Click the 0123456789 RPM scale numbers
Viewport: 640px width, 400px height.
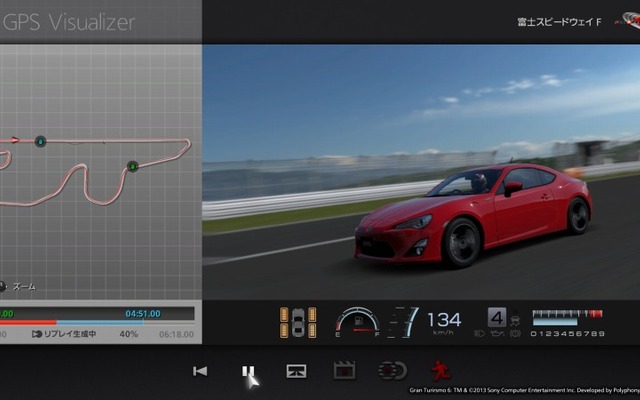click(x=567, y=334)
